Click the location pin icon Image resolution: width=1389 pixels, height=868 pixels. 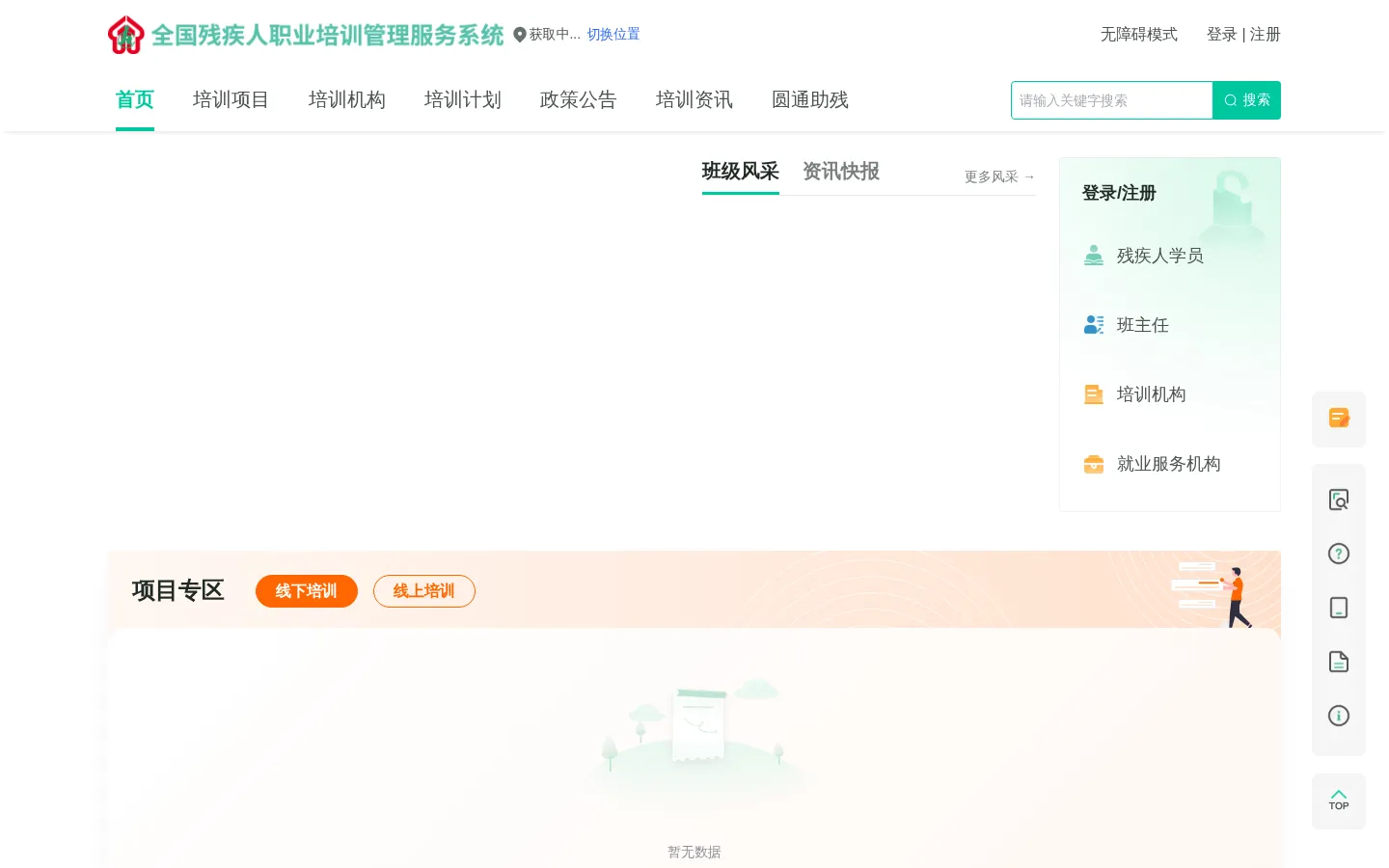pos(520,35)
